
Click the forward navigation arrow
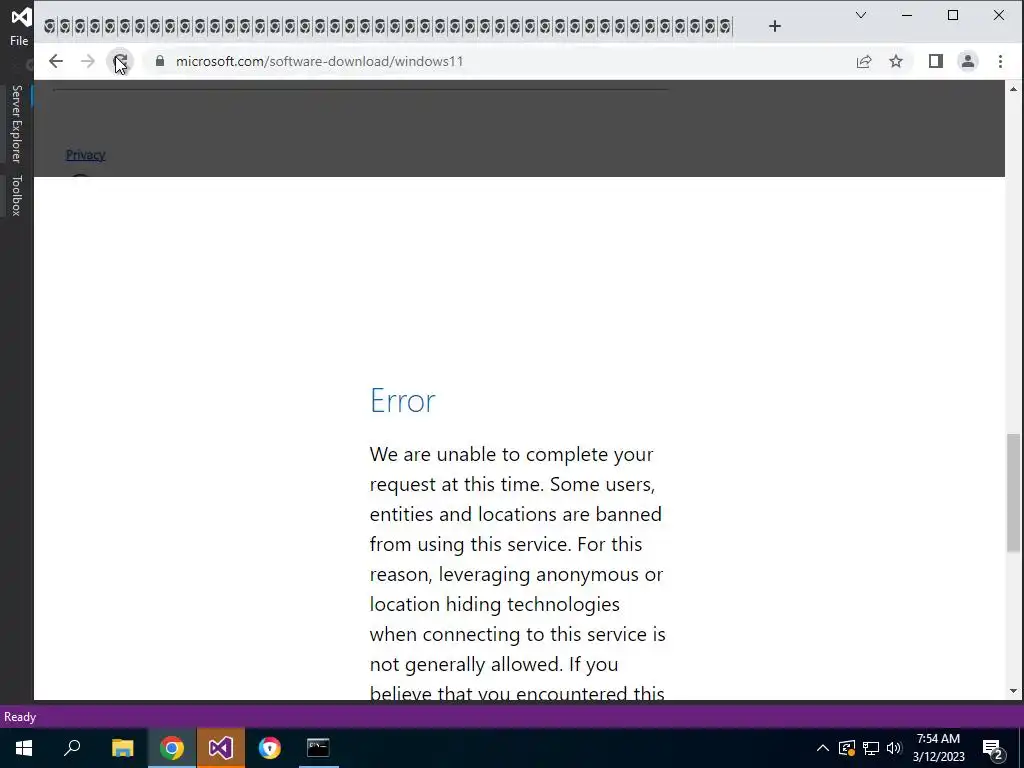88,61
